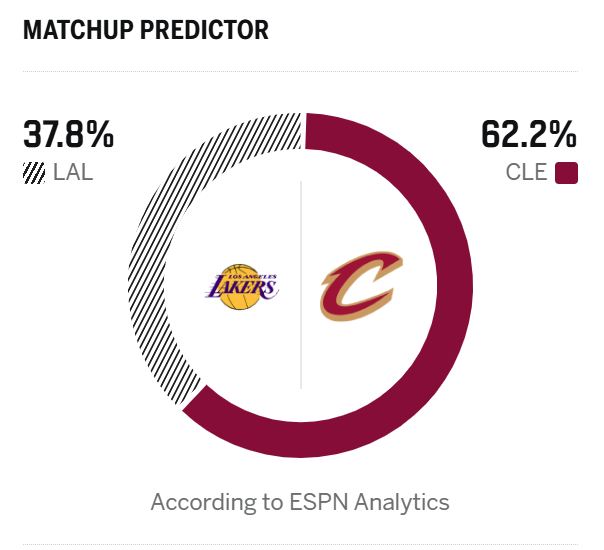The height and width of the screenshot is (550, 604).
Task: Click the bottom of the maroon arc
Action: point(301,440)
